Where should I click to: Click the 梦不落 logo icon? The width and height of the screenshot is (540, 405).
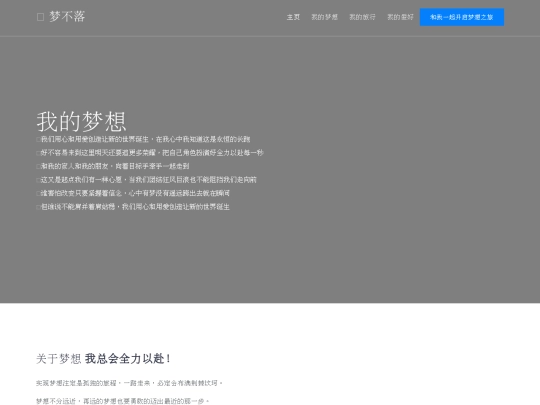[x=40, y=17]
